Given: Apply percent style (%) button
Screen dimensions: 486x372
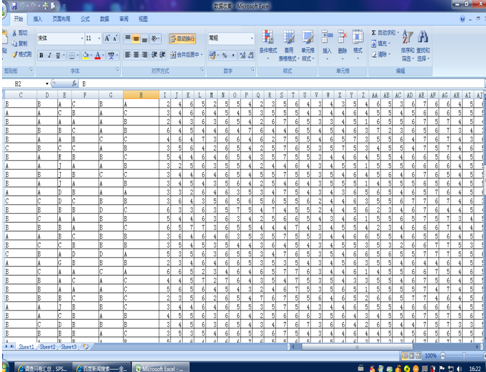Looking at the screenshot, I should [224, 55].
